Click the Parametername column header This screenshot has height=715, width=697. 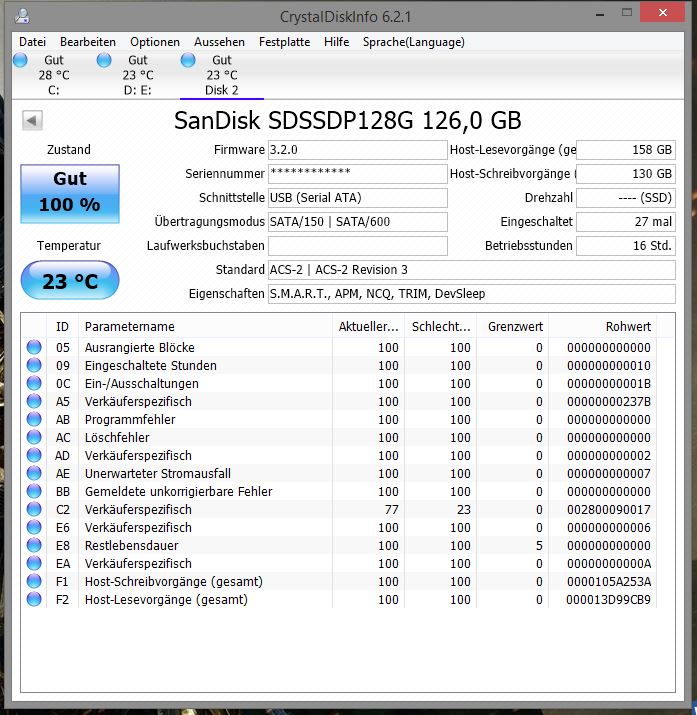[x=206, y=326]
